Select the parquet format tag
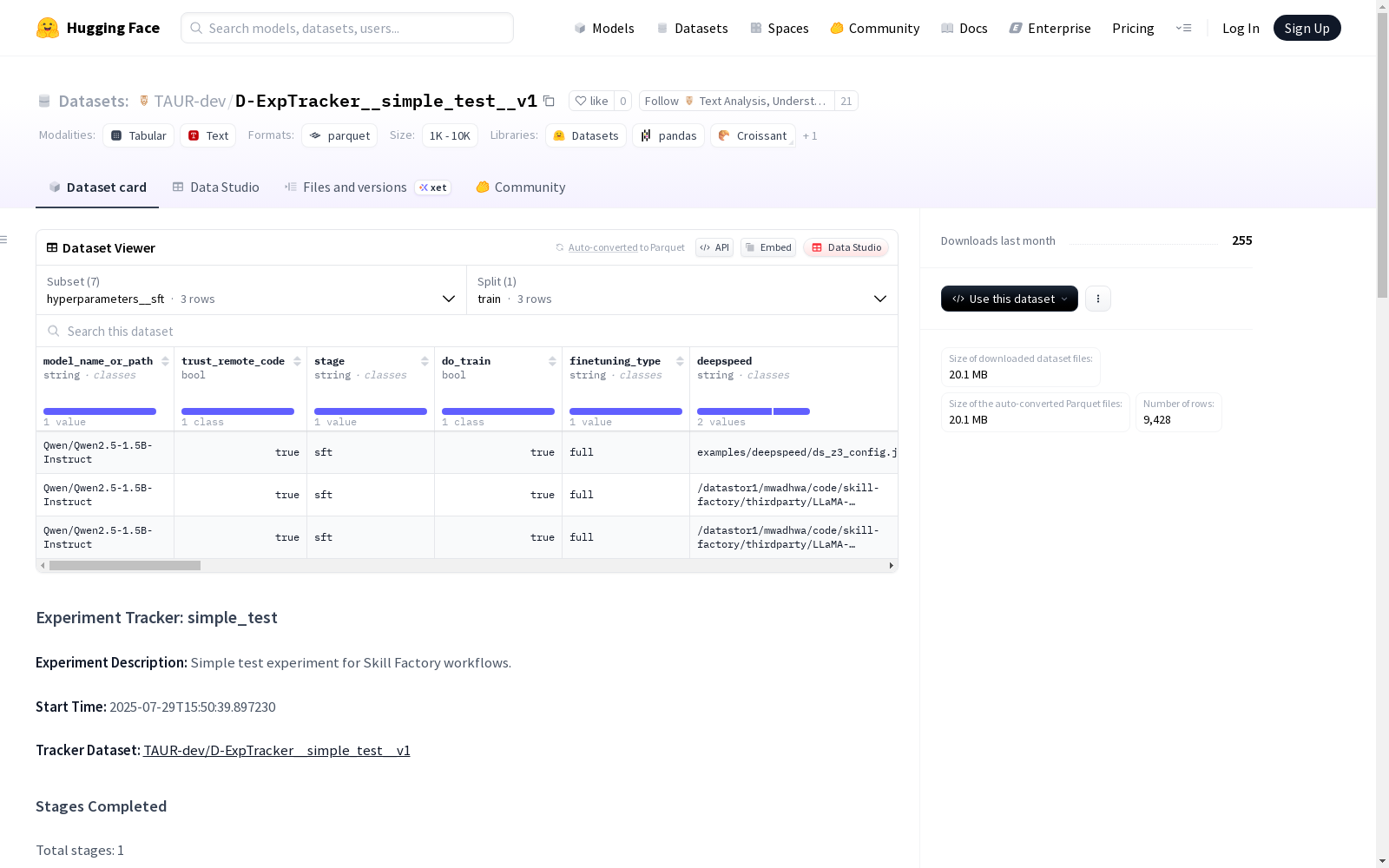Viewport: 1389px width, 868px height. (x=339, y=135)
